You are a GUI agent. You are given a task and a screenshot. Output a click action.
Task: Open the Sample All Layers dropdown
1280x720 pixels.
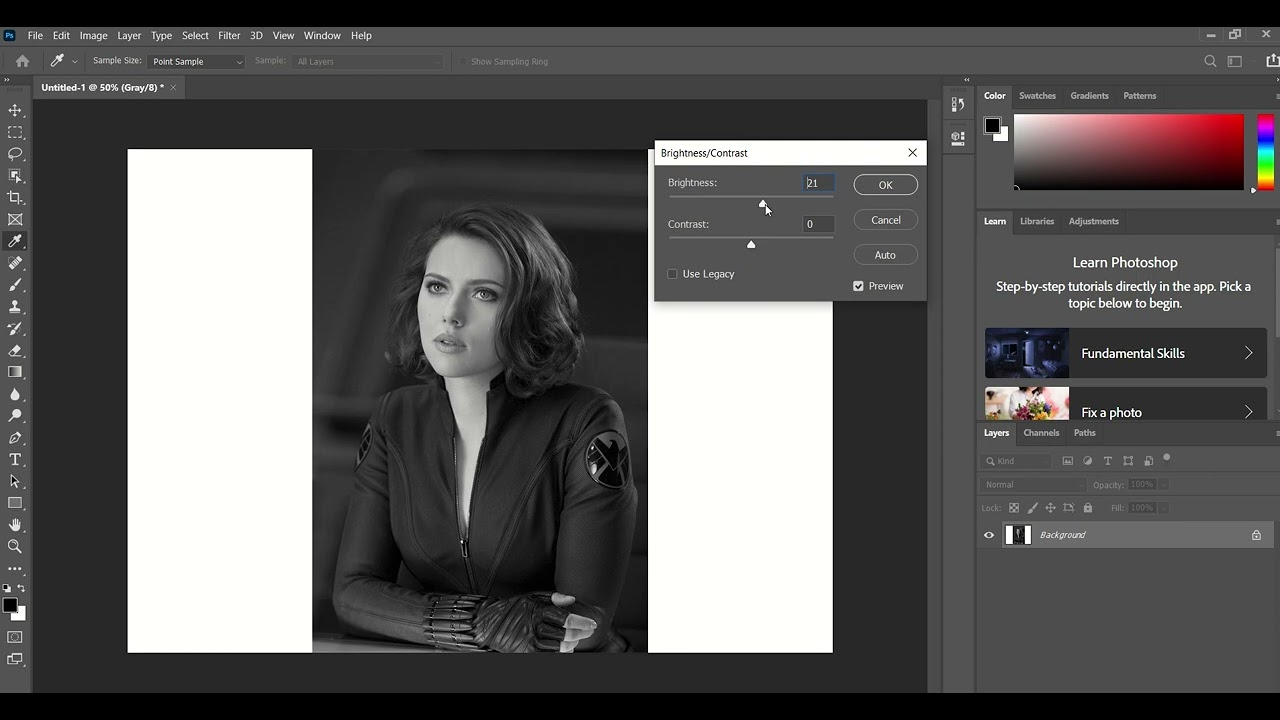point(367,61)
